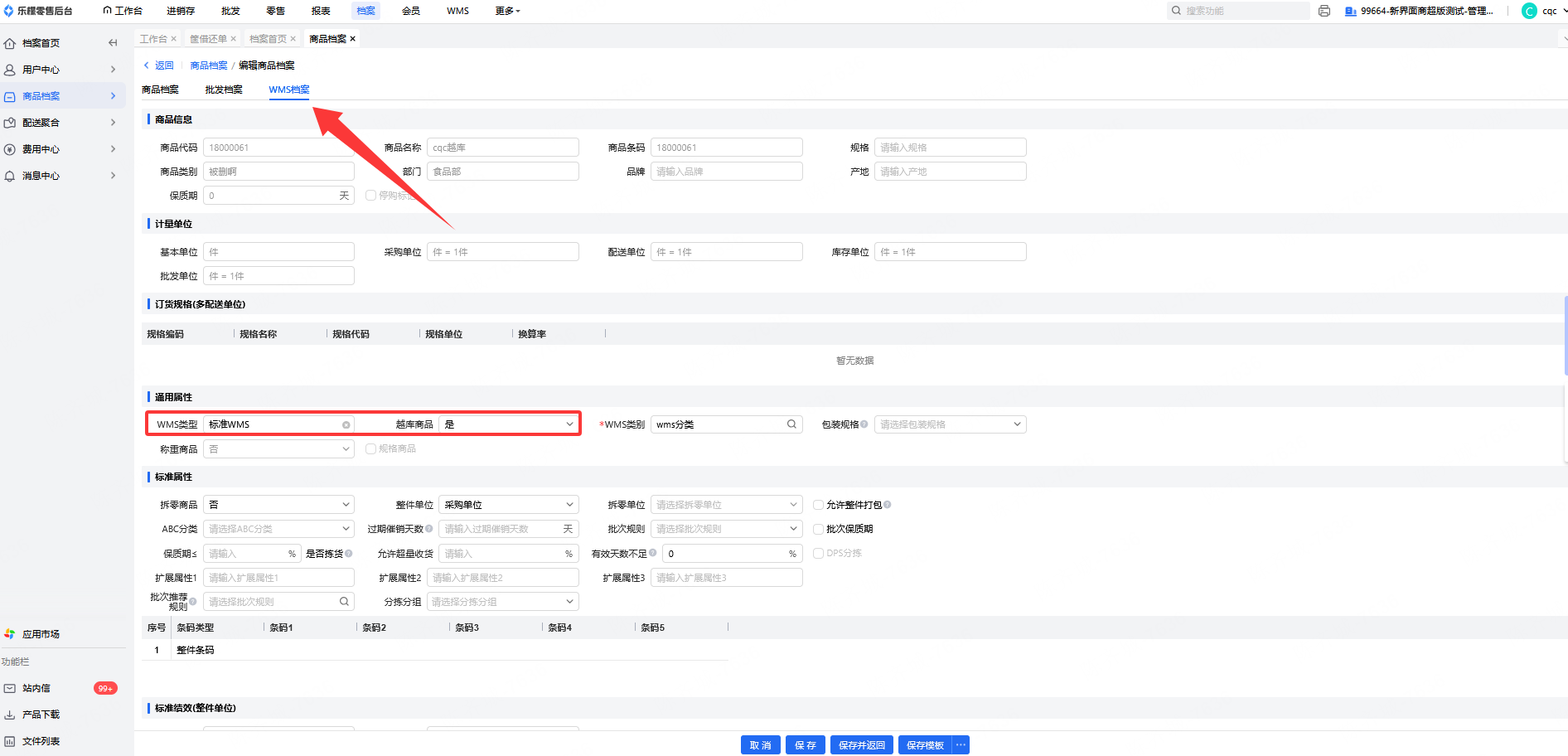Click help icon beside 批次推荐规则
Viewport: 1568px width, 756px height.
click(193, 602)
